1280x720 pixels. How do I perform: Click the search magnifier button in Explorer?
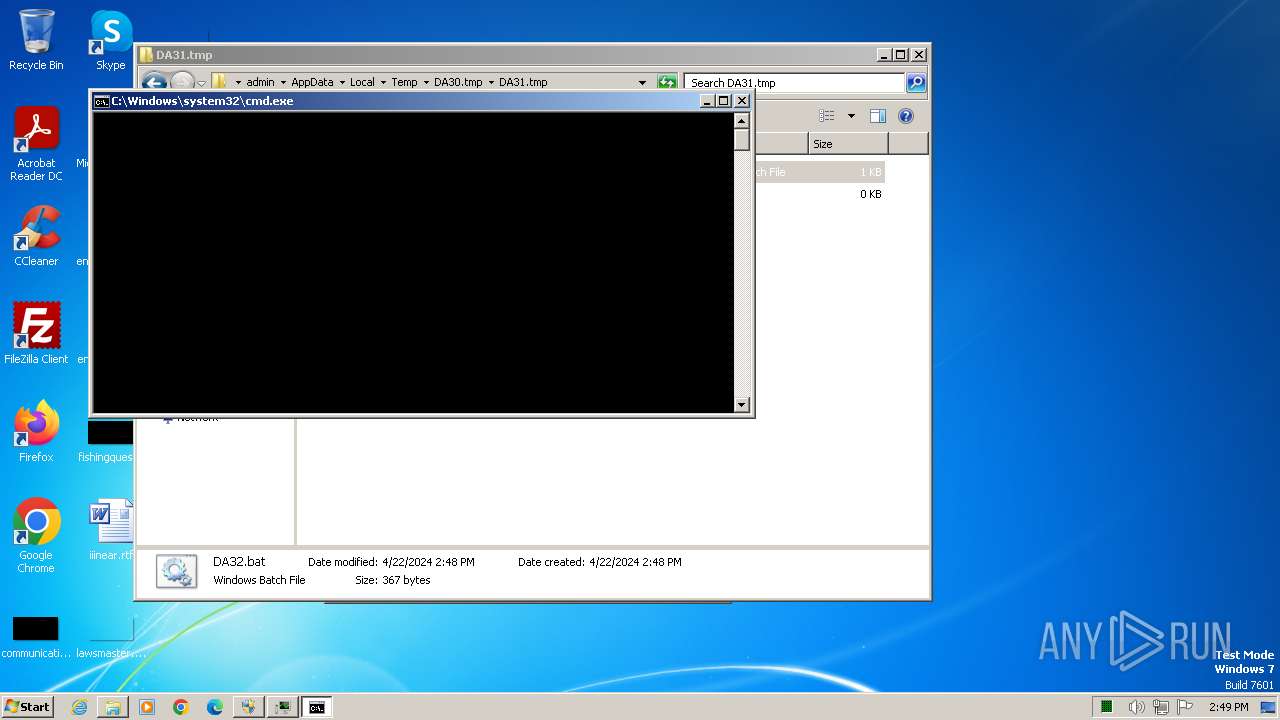click(916, 82)
